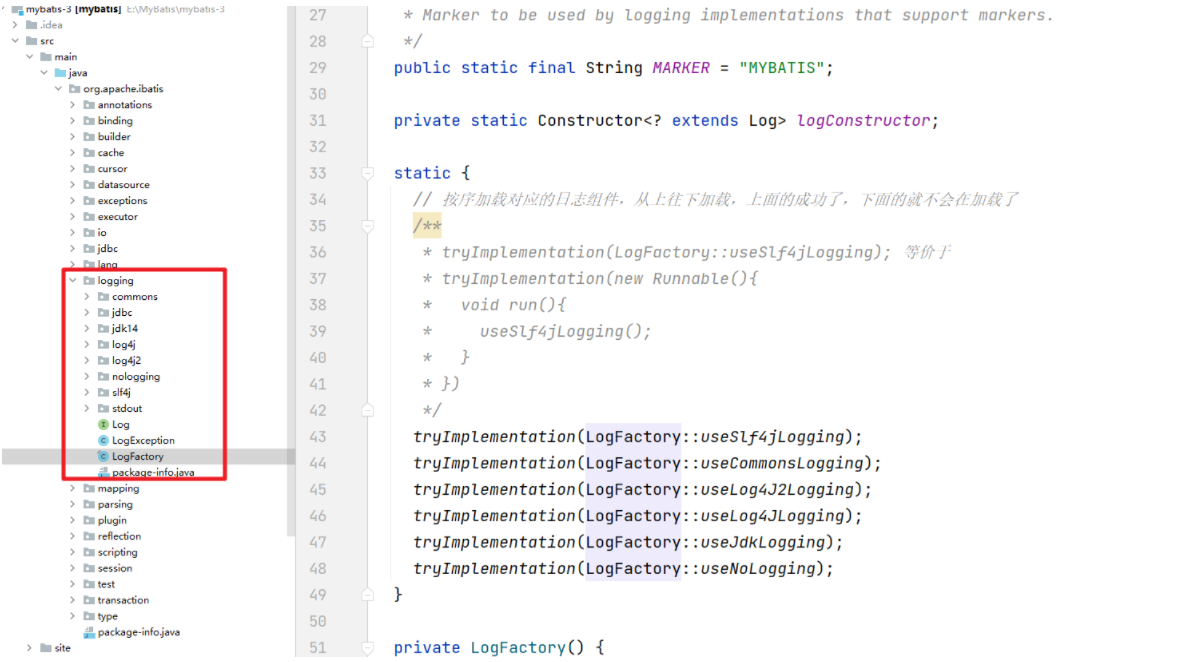1185x662 pixels.
Task: Select the type package
Action: pos(107,617)
